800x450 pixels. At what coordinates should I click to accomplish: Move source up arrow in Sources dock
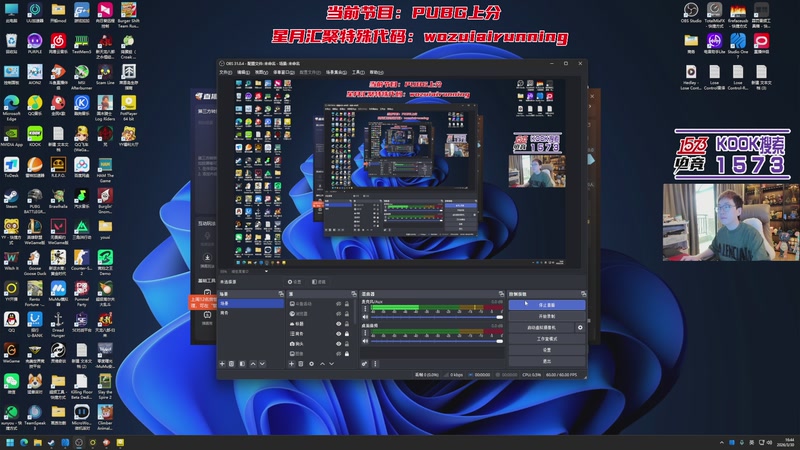[x=322, y=364]
